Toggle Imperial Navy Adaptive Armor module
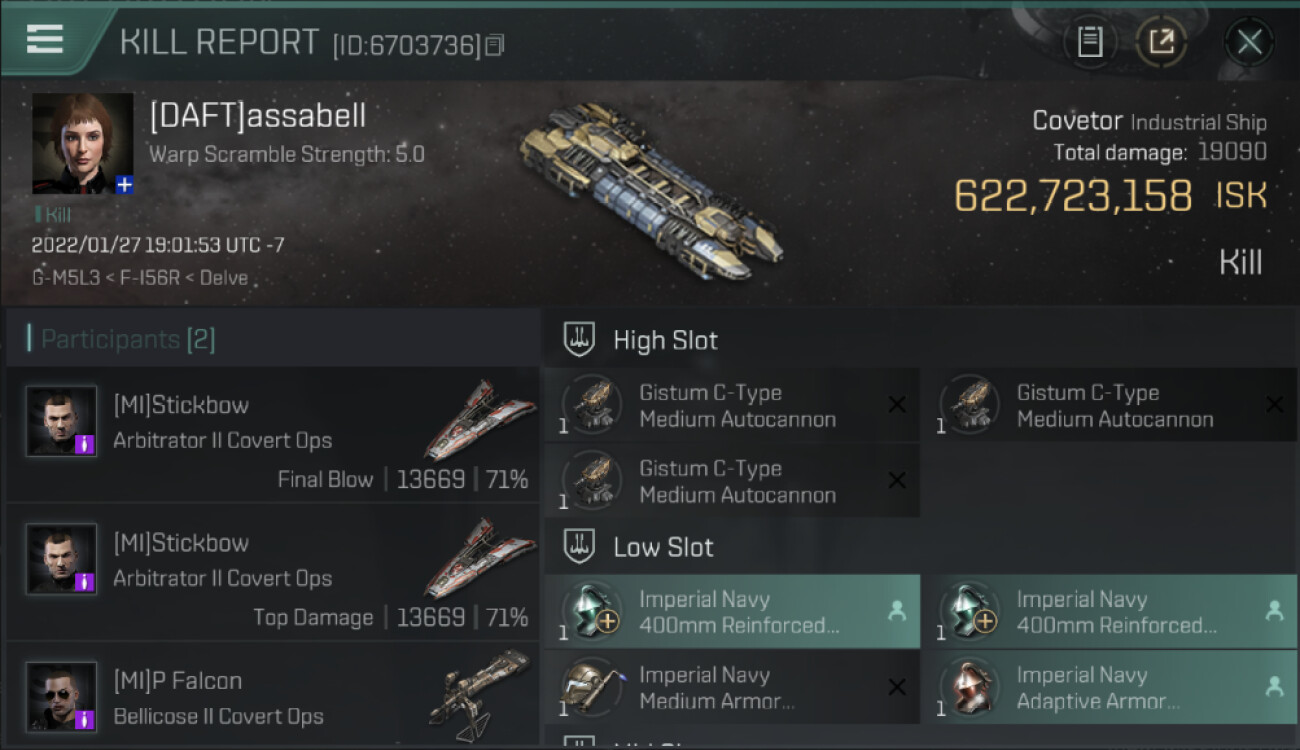1300x750 pixels. (x=1108, y=688)
